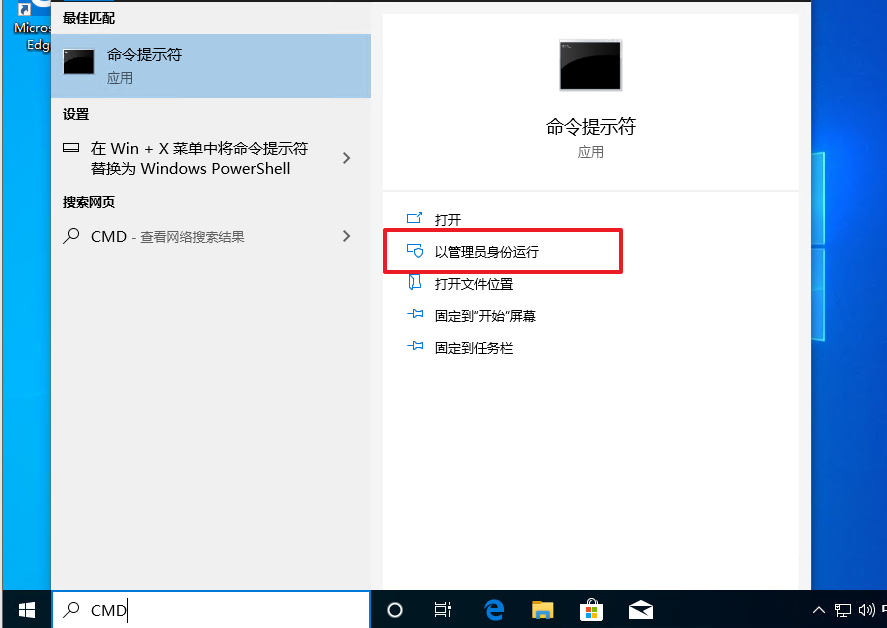Open the Start menu button
887x628 pixels.
coord(24,609)
